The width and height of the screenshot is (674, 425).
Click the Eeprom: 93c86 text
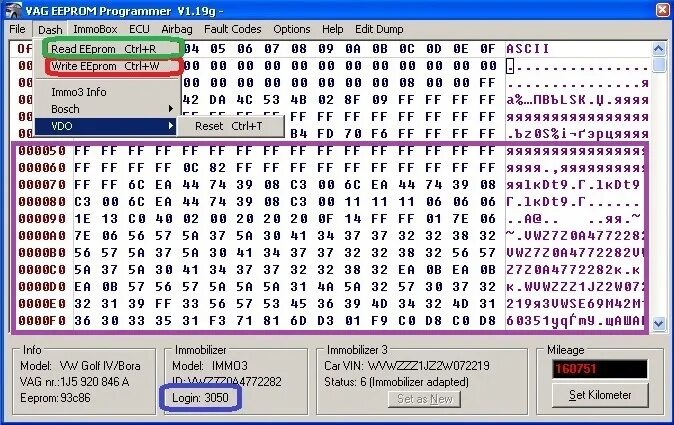coord(55,398)
